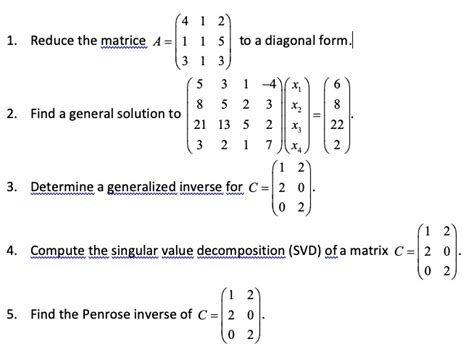Click the word 'singular' in problem 4

point(135,251)
